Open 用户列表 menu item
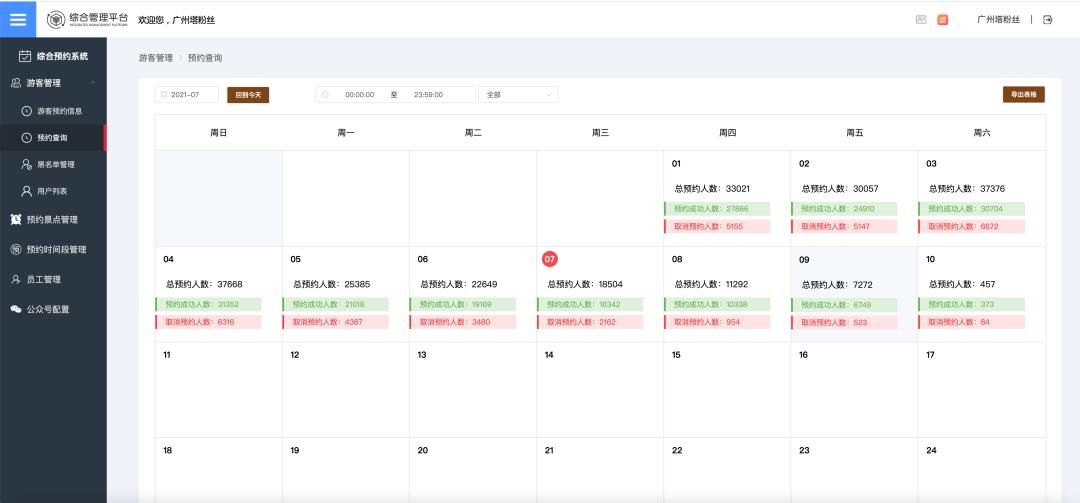The image size is (1080, 503). [53, 191]
